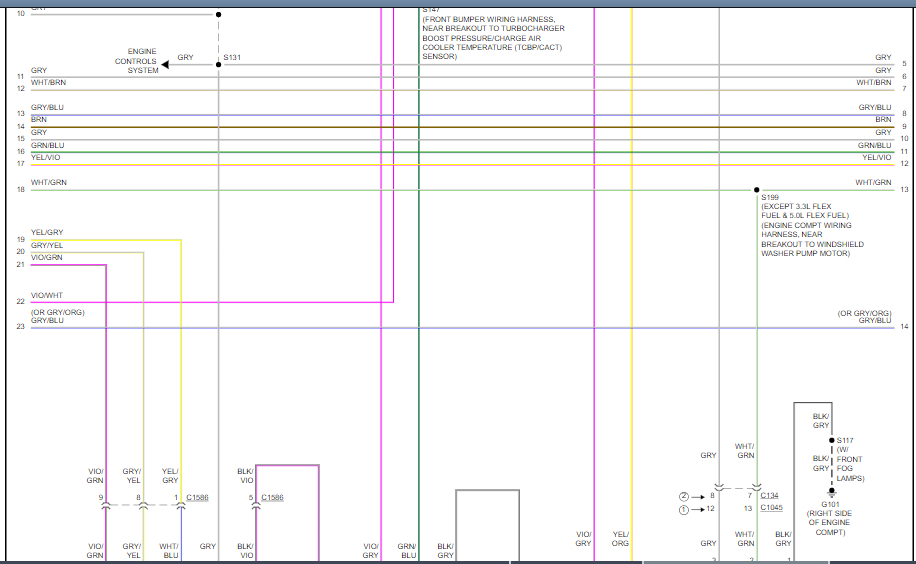The image size is (916, 564).
Task: Select the right-end YEL/VIO label
Action: 877,157
